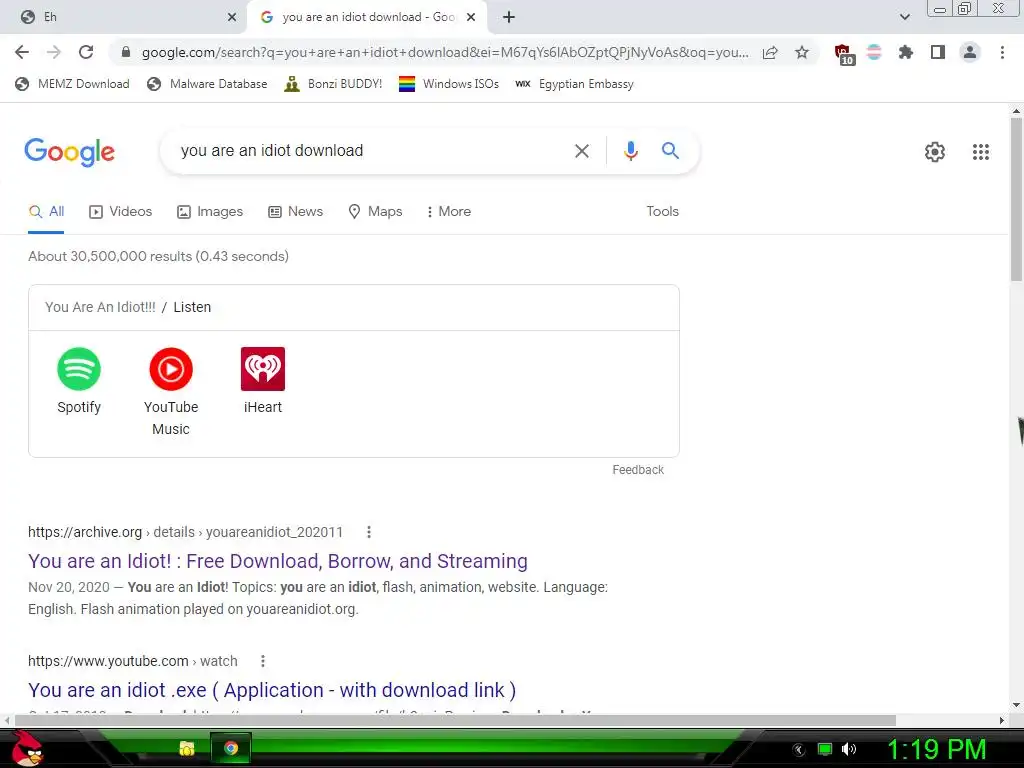Switch to Videos results
1024x768 pixels.
pyautogui.click(x=120, y=212)
